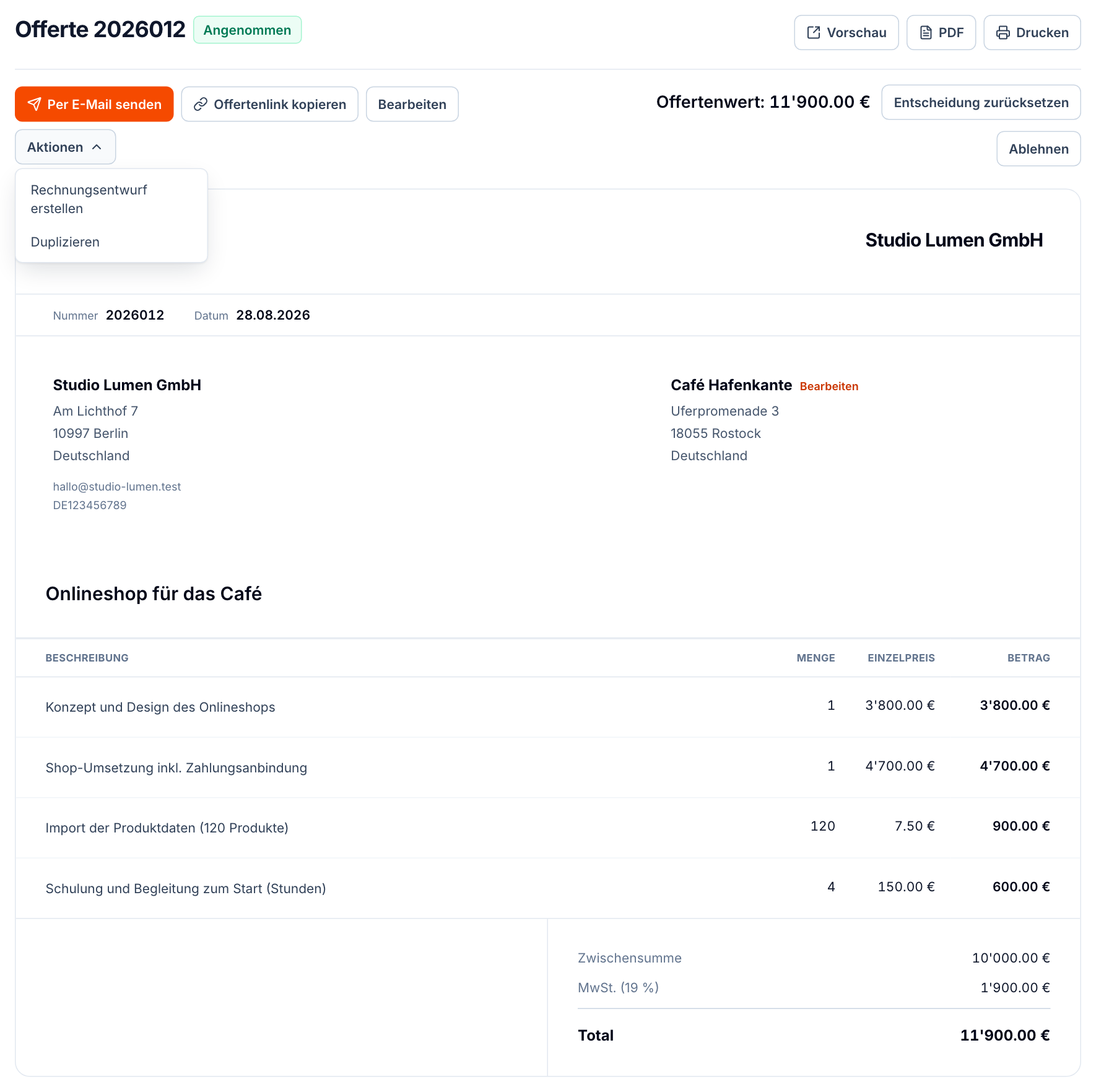
Task: Click the email hallo@studio-lumen.test
Action: coord(117,487)
